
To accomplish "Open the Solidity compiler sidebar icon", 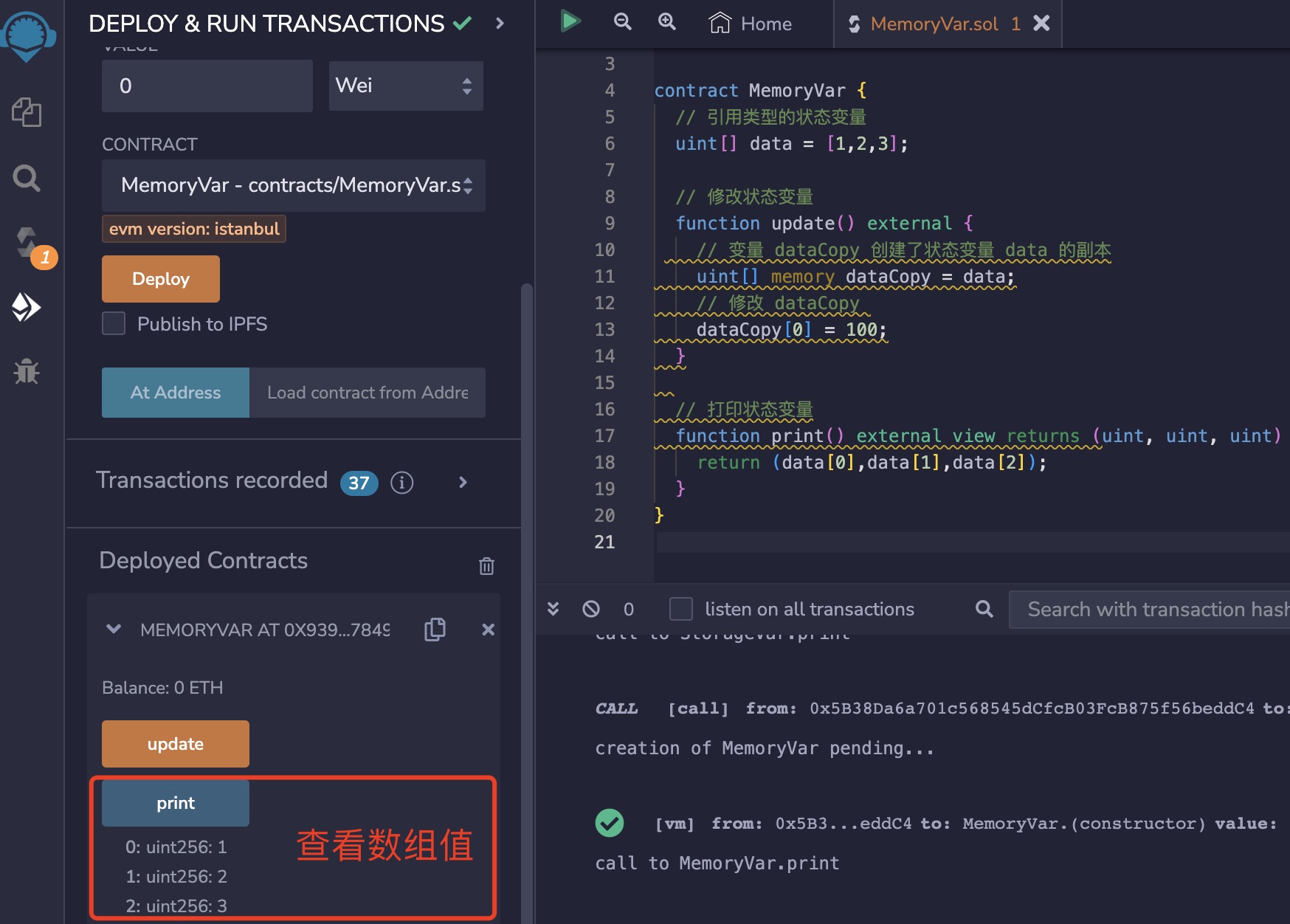I will pos(28,243).
